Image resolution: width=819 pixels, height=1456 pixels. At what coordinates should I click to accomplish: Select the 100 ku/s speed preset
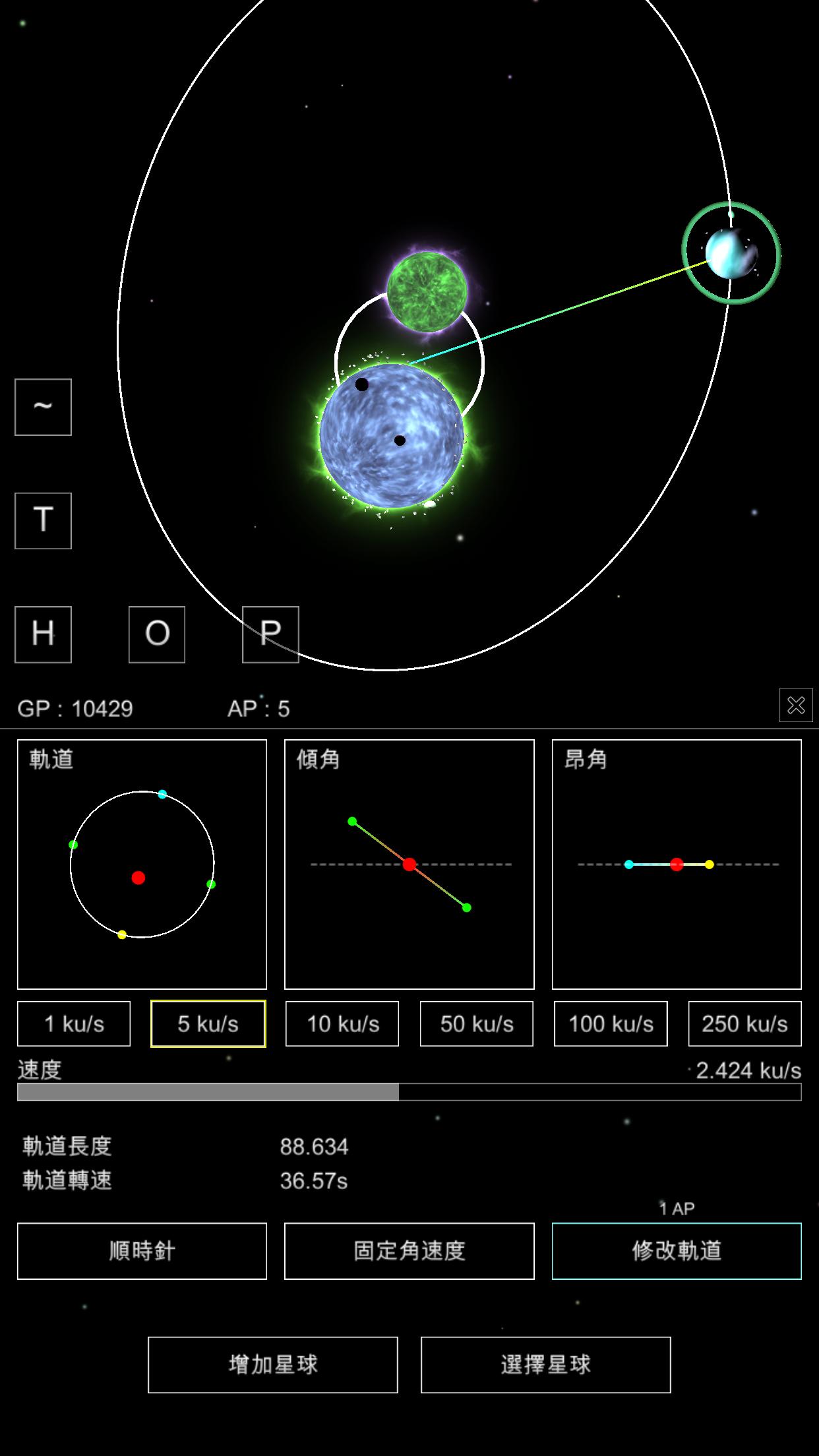coord(611,1023)
